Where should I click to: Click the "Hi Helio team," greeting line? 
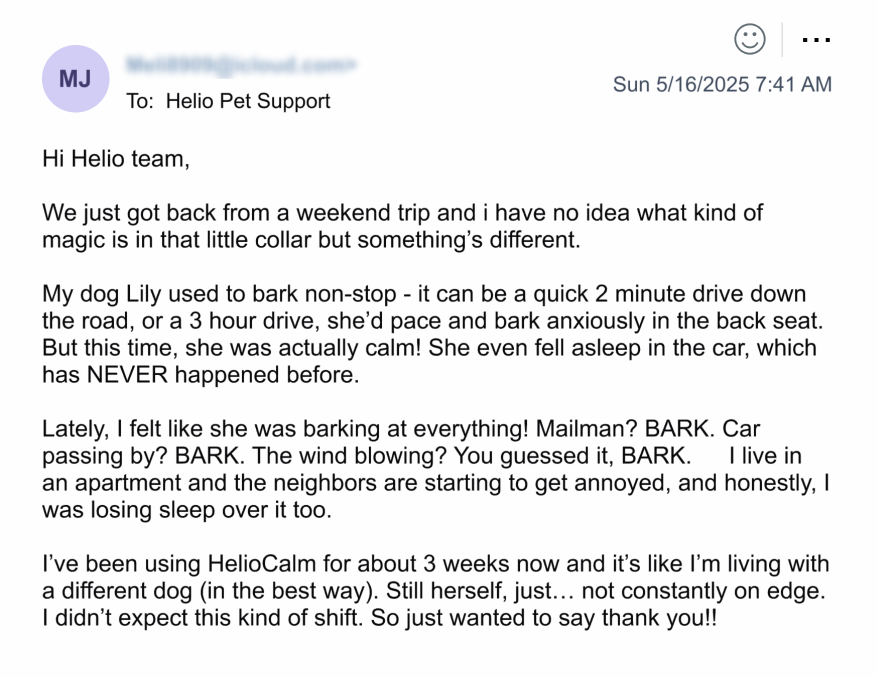tap(116, 158)
